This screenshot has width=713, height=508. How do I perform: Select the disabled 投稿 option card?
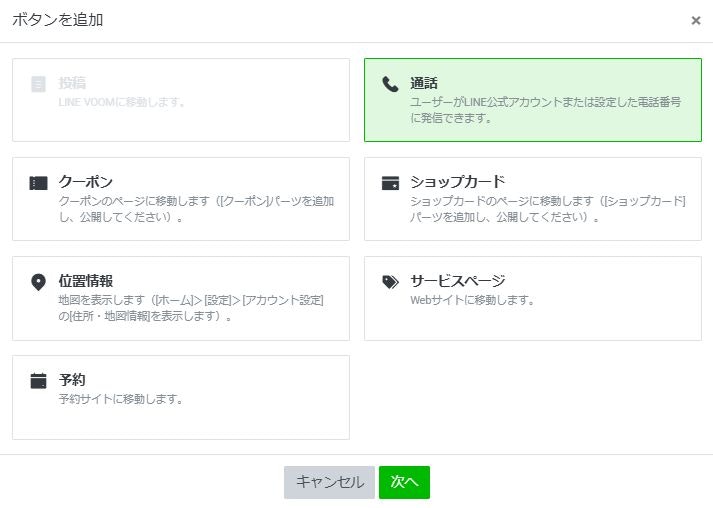[181, 100]
